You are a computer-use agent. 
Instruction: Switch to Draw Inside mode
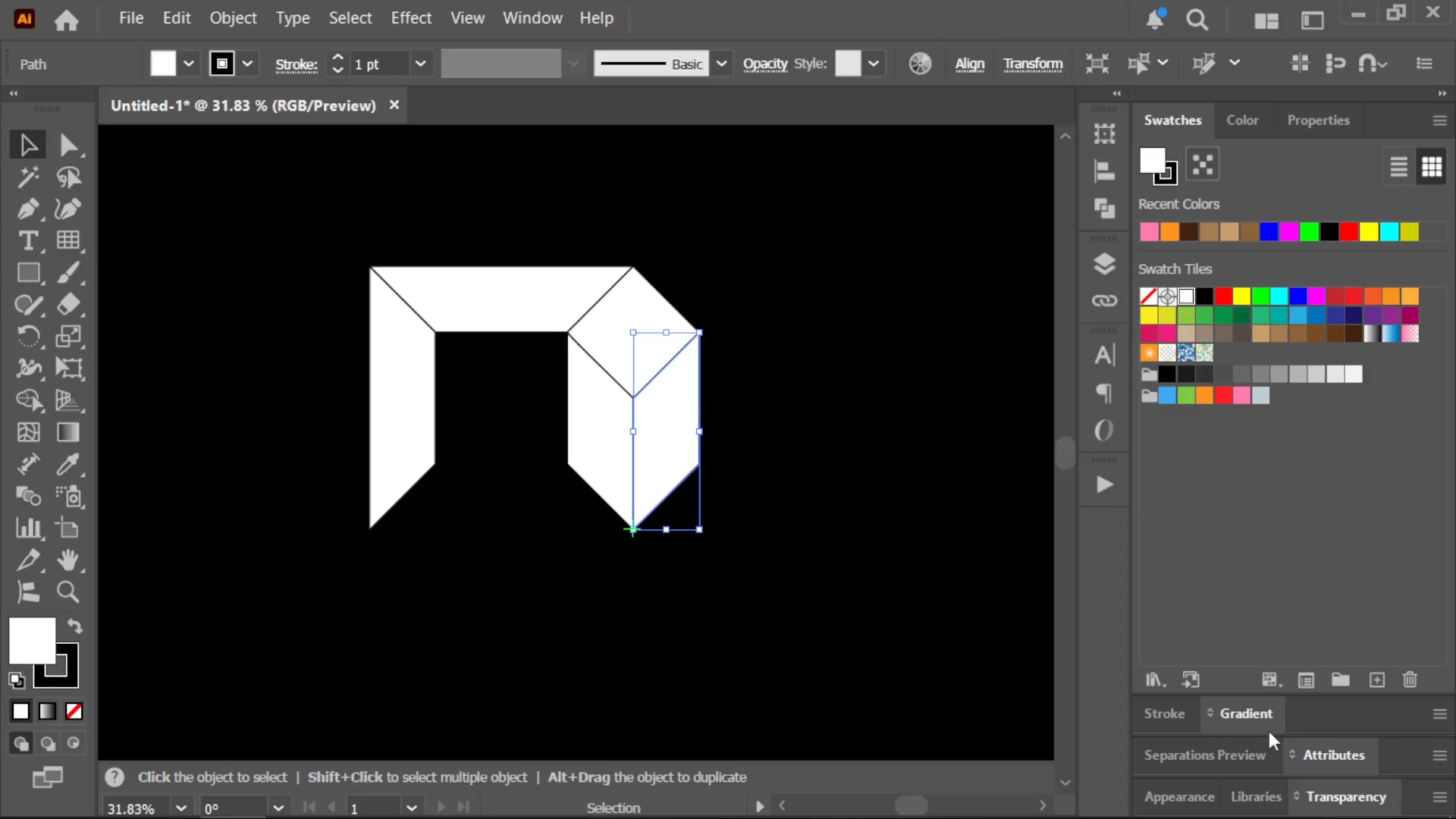[x=74, y=744]
